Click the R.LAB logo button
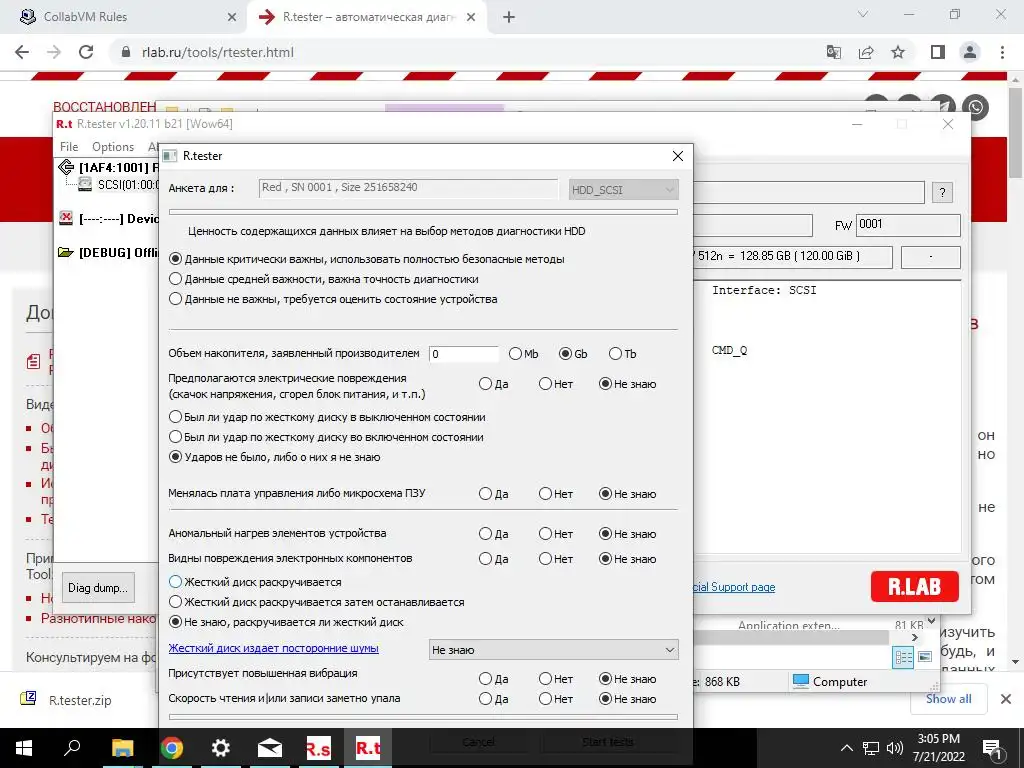The width and height of the screenshot is (1024, 768). click(x=914, y=586)
